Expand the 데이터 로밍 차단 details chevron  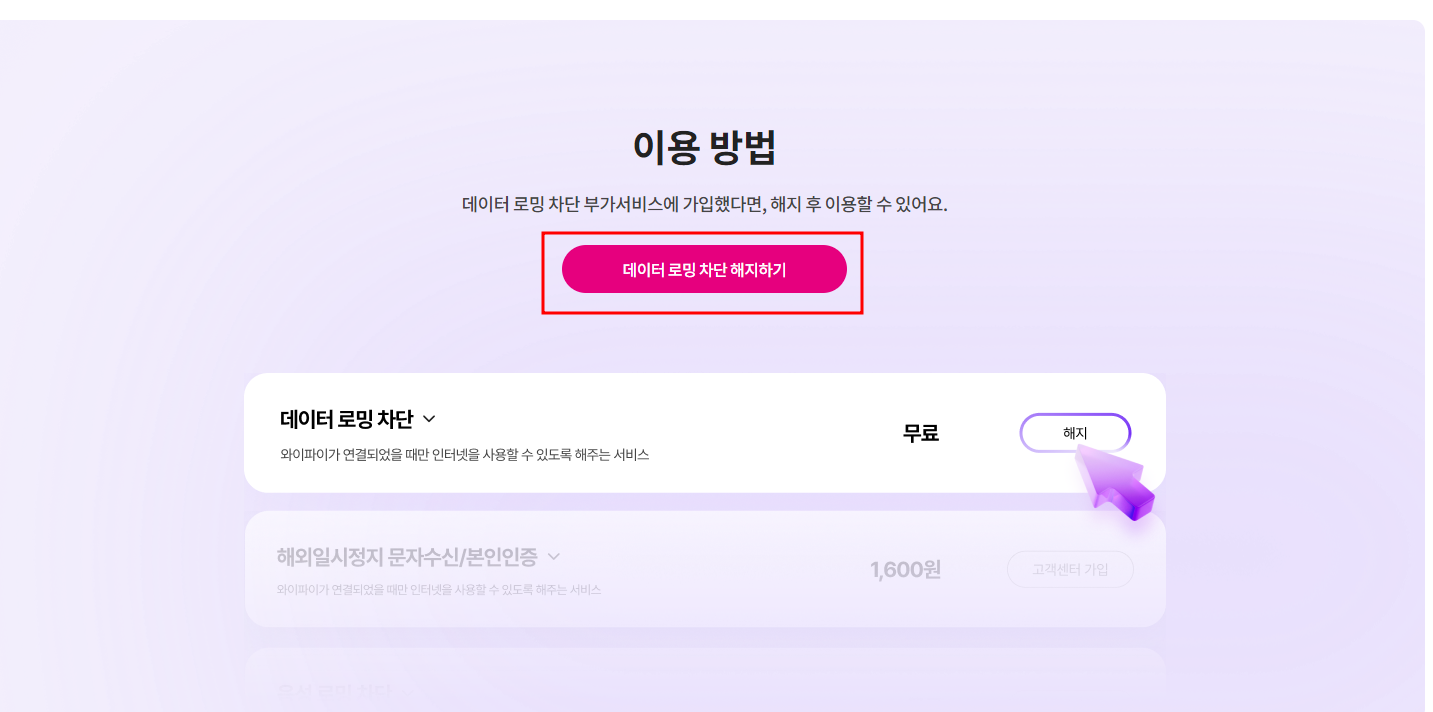coord(428,419)
